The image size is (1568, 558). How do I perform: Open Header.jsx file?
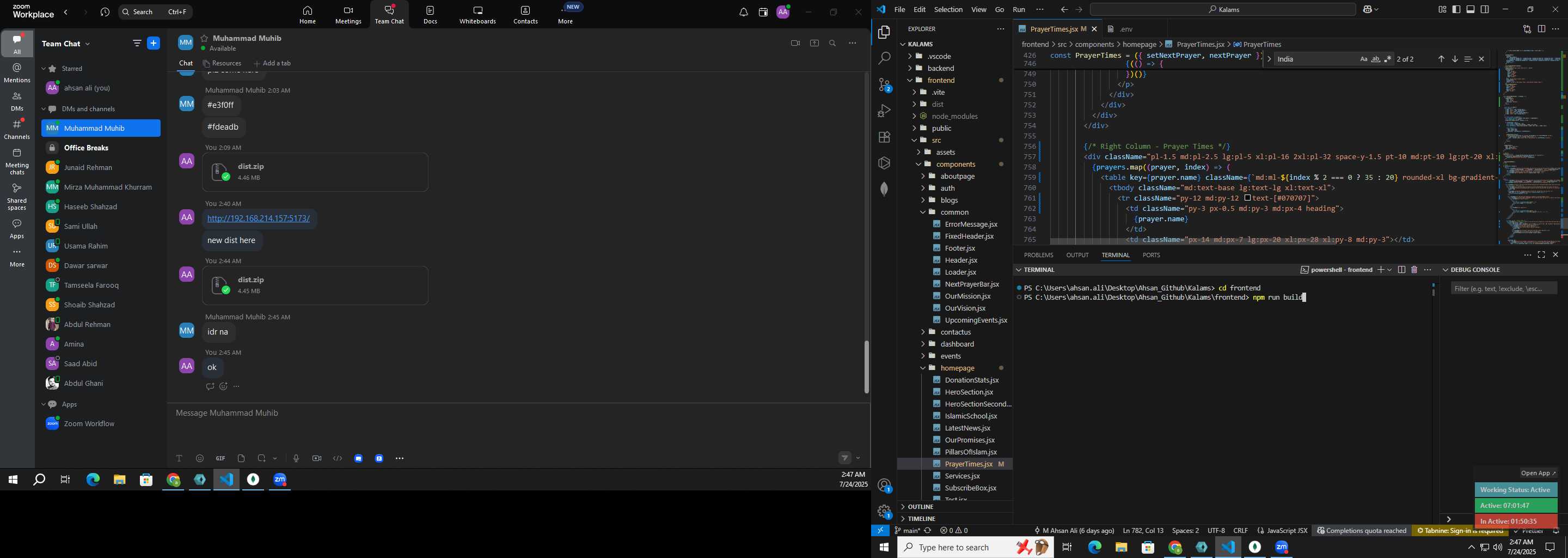pyautogui.click(x=960, y=260)
